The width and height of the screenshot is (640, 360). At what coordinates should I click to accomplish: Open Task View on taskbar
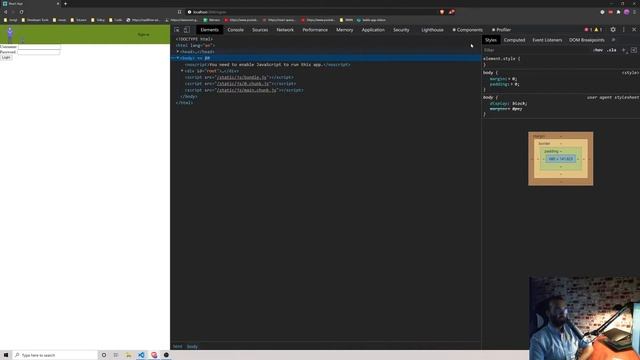(116, 355)
